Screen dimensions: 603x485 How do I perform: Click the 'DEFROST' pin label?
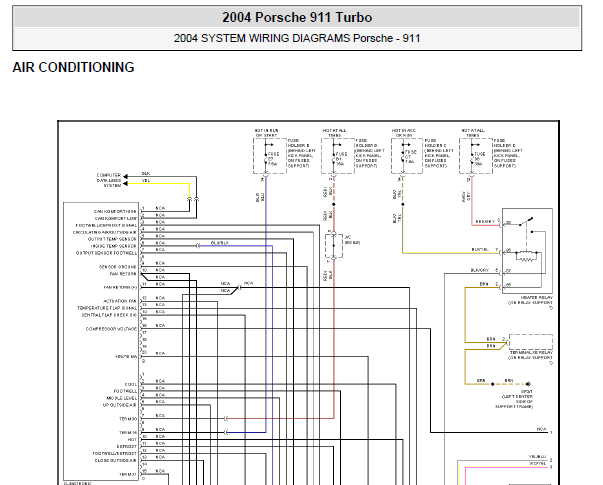coord(127,447)
